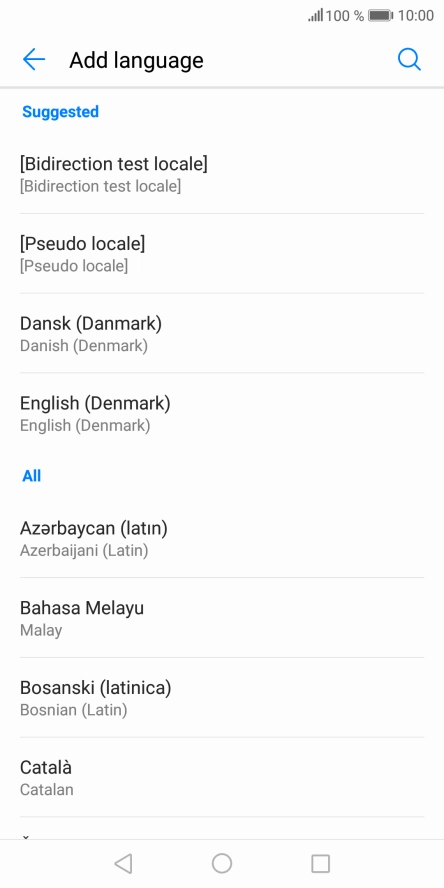The height and width of the screenshot is (888, 444).
Task: Tap the All section header
Action: (x=32, y=476)
